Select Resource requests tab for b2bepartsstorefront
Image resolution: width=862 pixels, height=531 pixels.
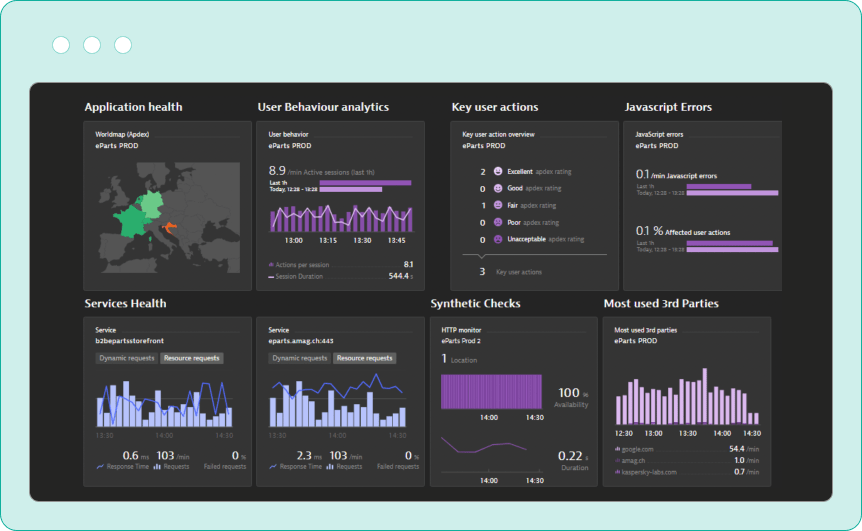coord(192,358)
